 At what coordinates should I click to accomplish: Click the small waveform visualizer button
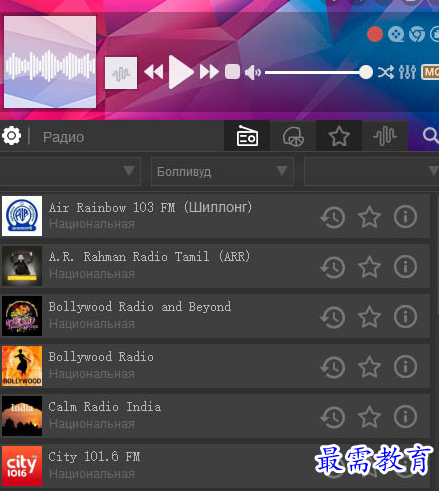[121, 73]
